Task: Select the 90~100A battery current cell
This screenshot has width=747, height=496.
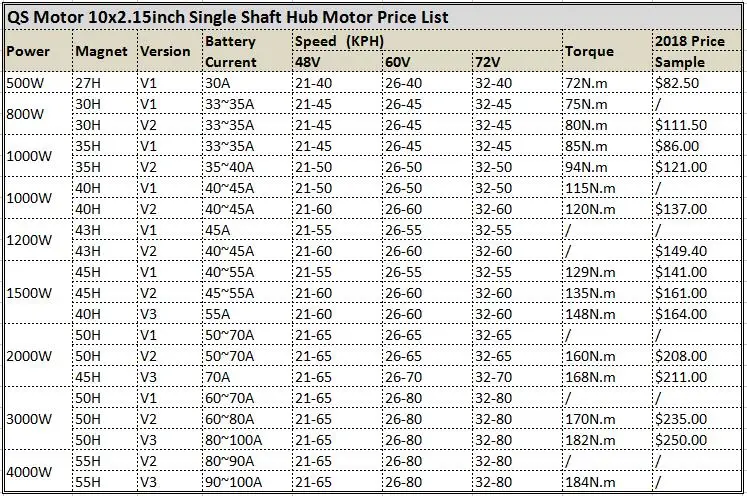Action: (234, 481)
